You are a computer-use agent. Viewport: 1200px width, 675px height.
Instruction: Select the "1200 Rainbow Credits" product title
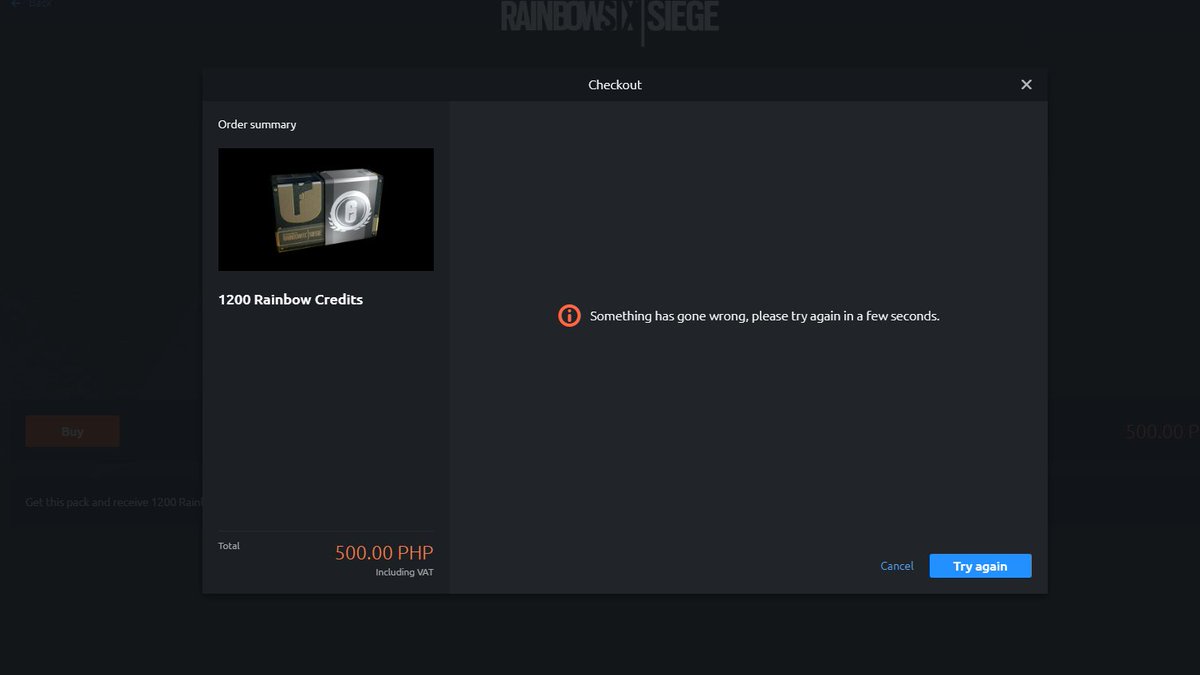pyautogui.click(x=290, y=300)
